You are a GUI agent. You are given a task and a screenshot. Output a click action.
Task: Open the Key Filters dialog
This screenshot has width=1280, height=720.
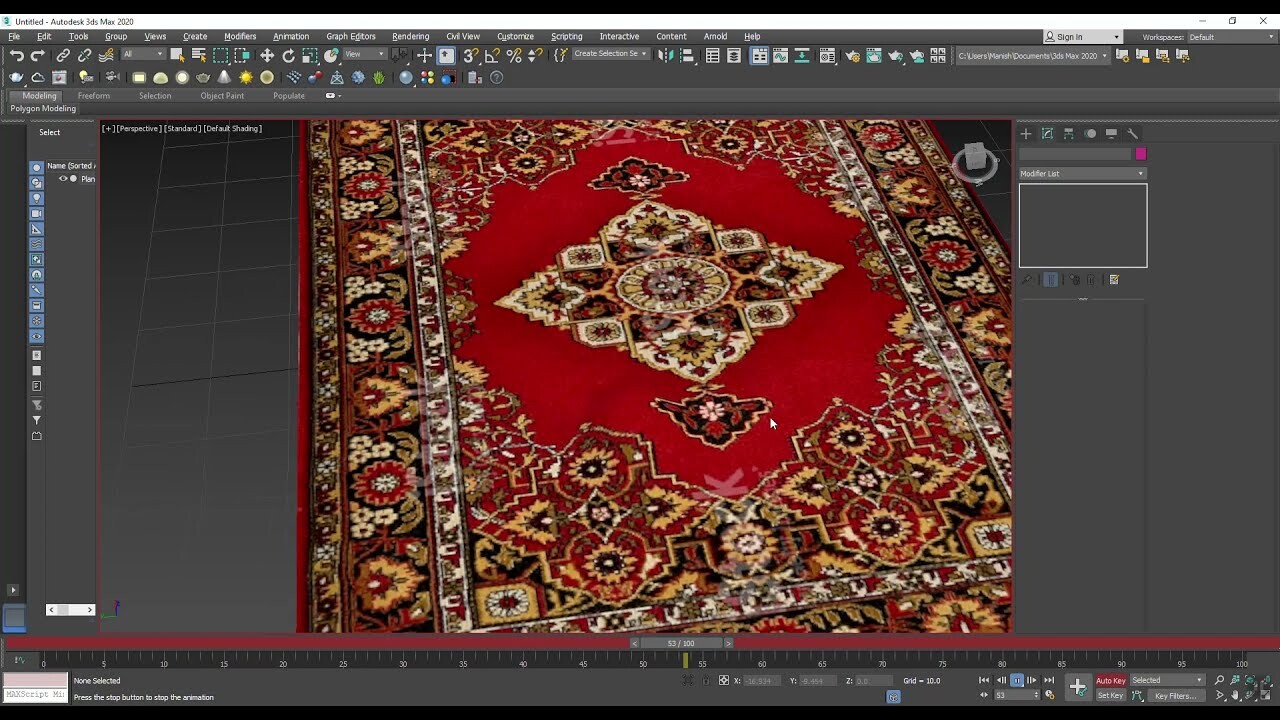click(1178, 695)
